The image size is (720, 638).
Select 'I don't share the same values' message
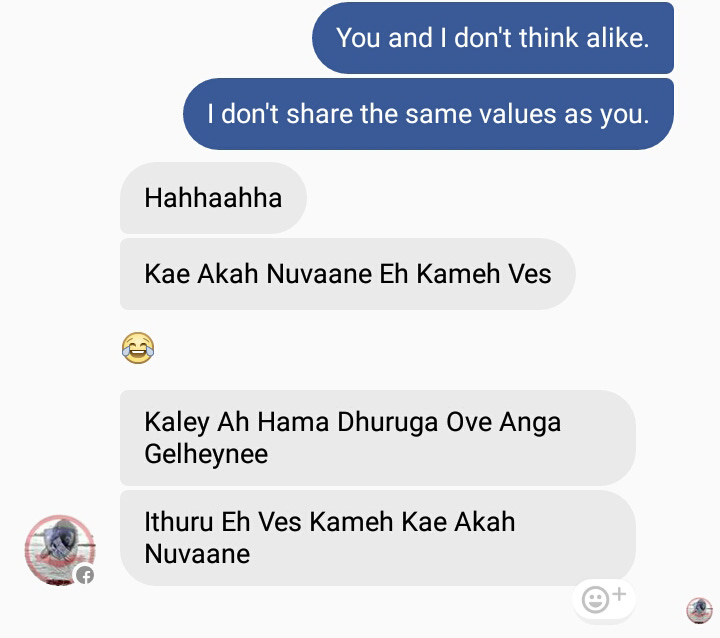[x=428, y=114]
